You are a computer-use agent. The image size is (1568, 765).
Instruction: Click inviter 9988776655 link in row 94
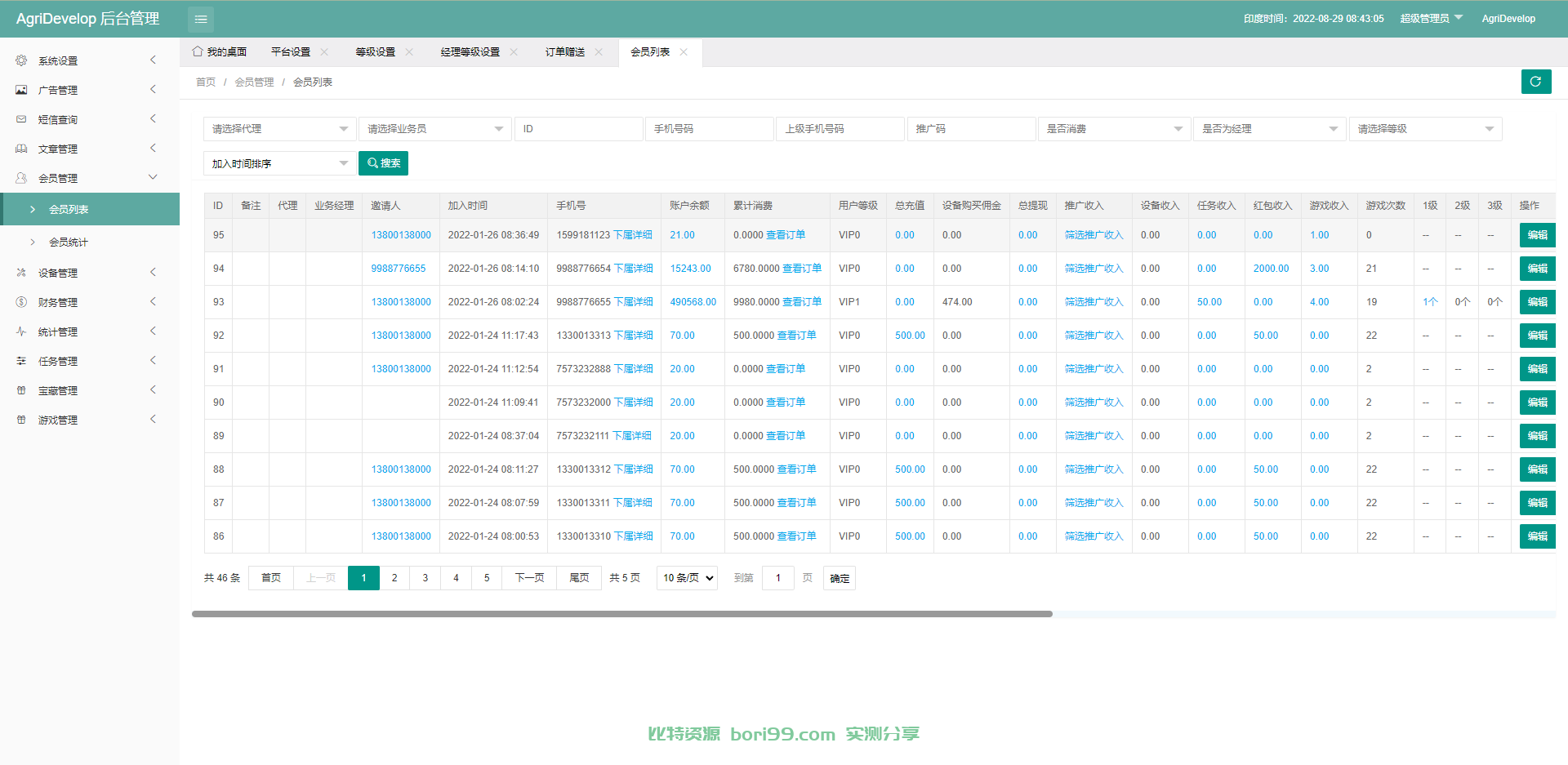pos(399,269)
